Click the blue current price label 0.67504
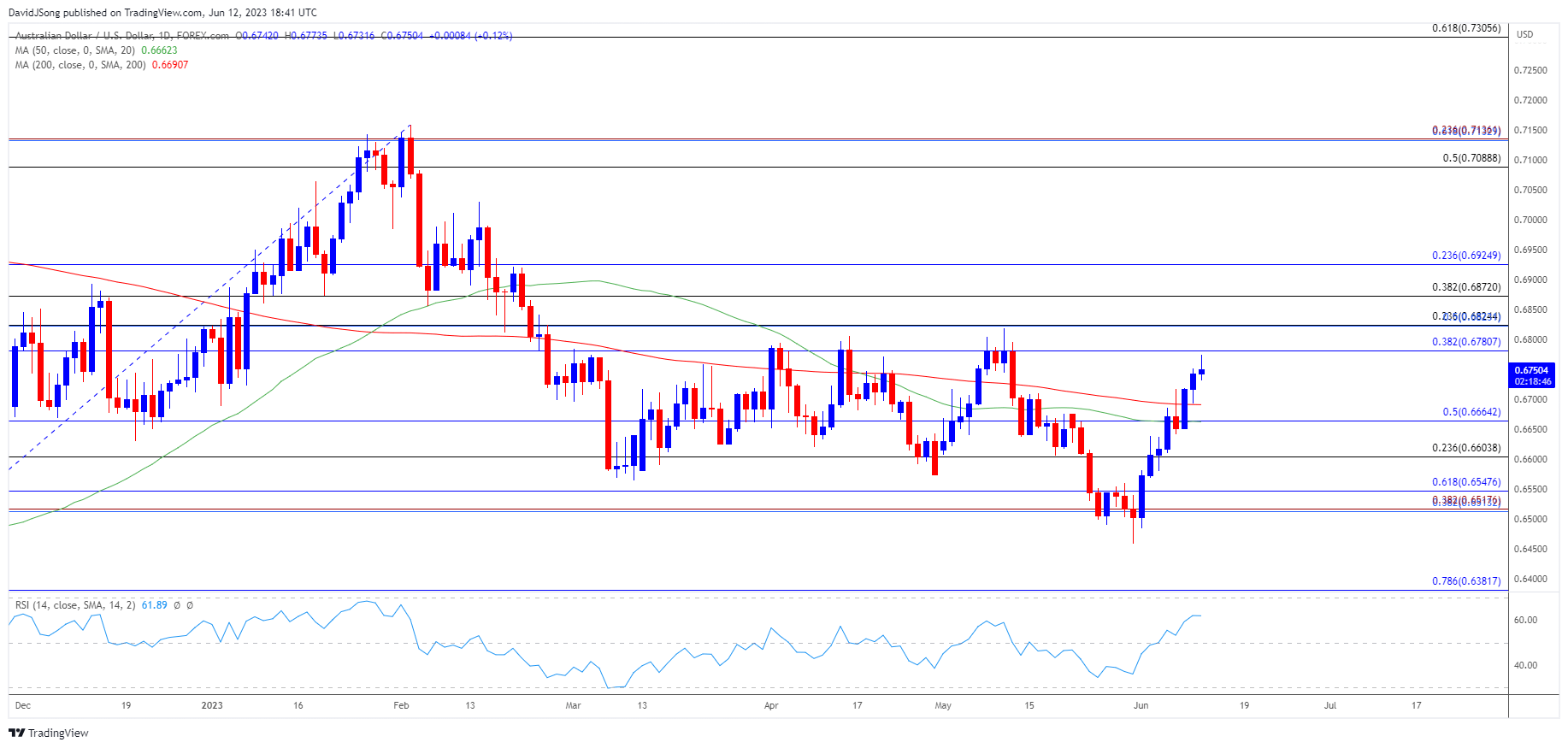The width and height of the screenshot is (1568, 748). (x=1531, y=371)
